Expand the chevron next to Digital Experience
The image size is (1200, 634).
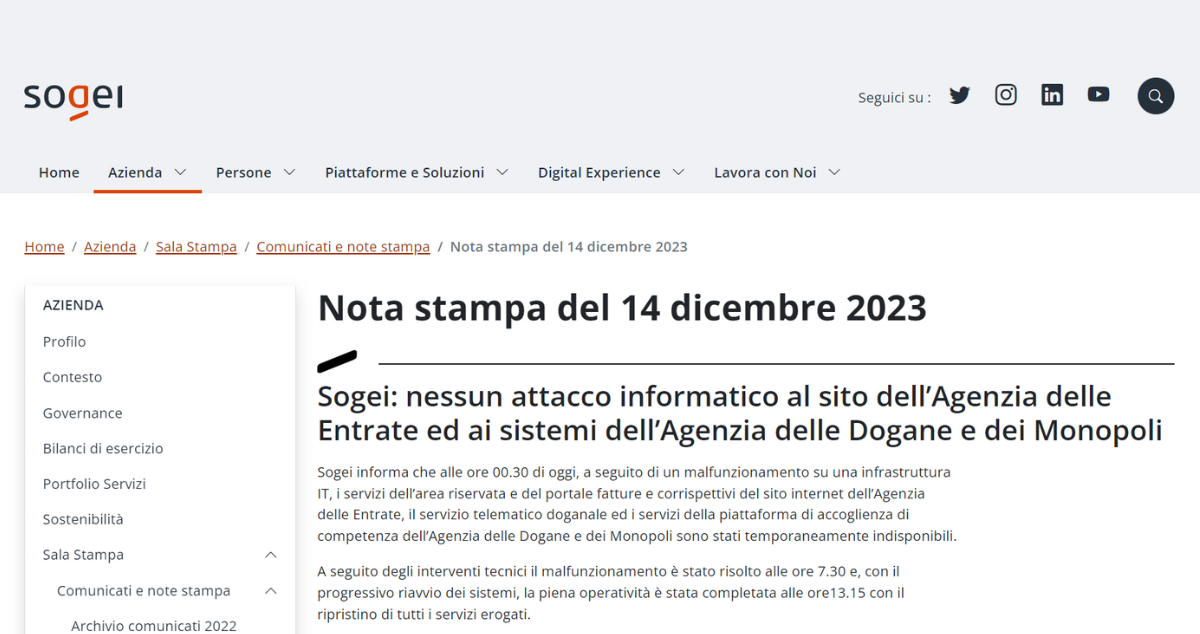coord(678,172)
